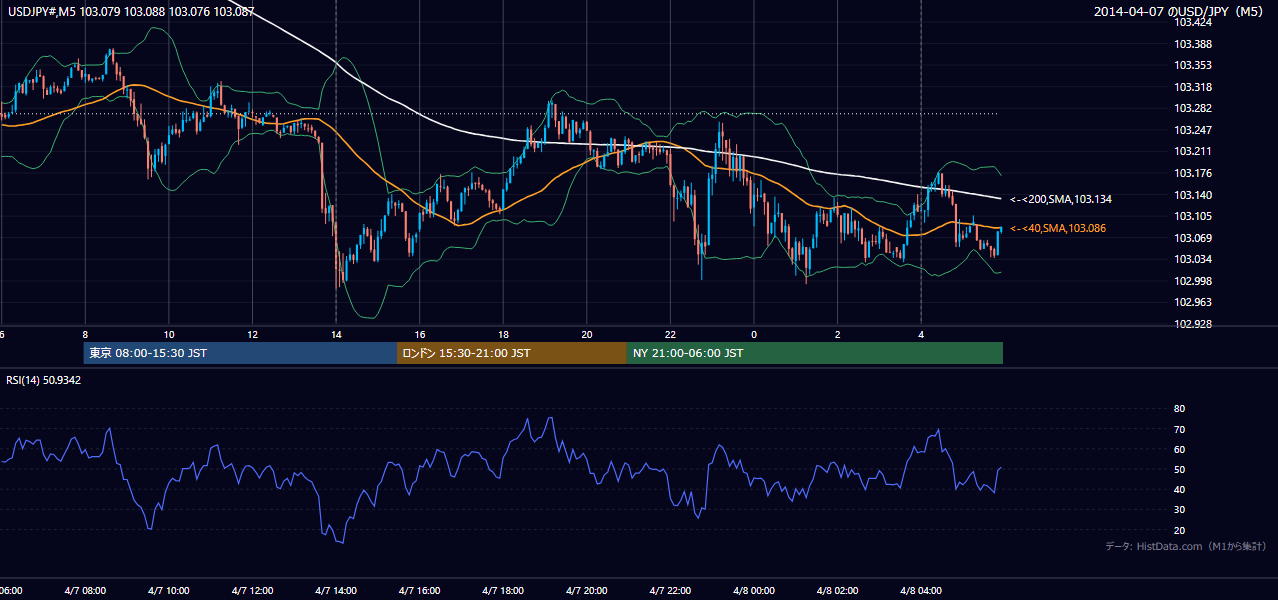This screenshot has width=1278, height=600.
Task: Click the 103.388 price axis label
Action: click(x=1194, y=44)
